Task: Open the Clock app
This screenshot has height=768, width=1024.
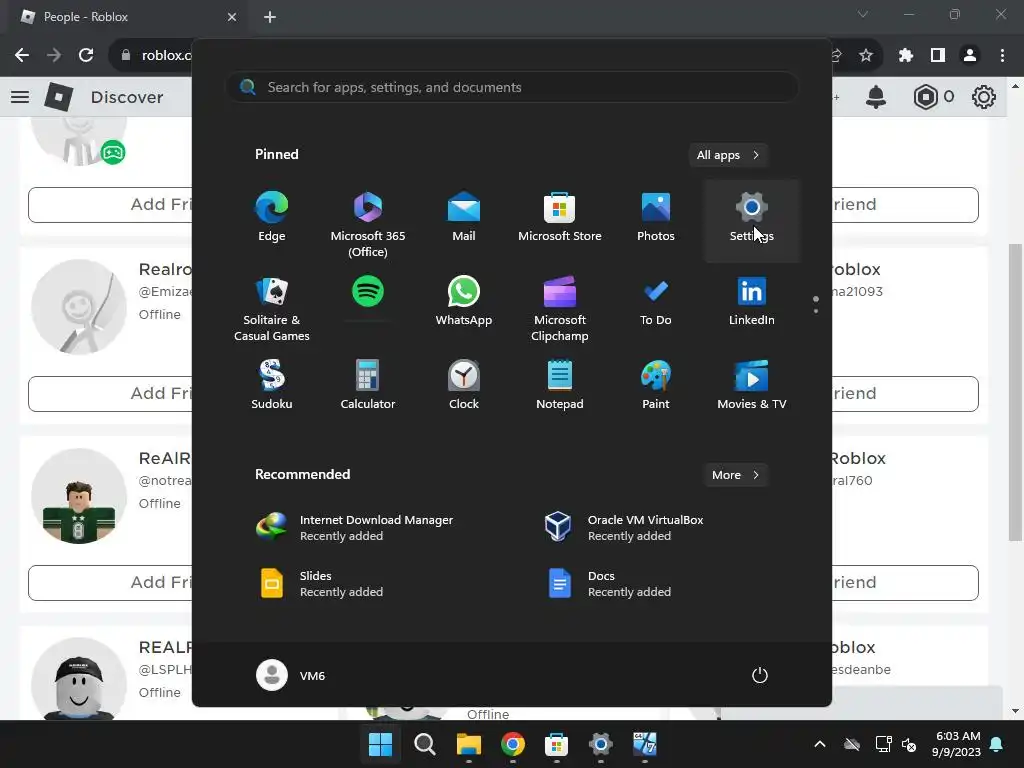Action: coord(464,387)
